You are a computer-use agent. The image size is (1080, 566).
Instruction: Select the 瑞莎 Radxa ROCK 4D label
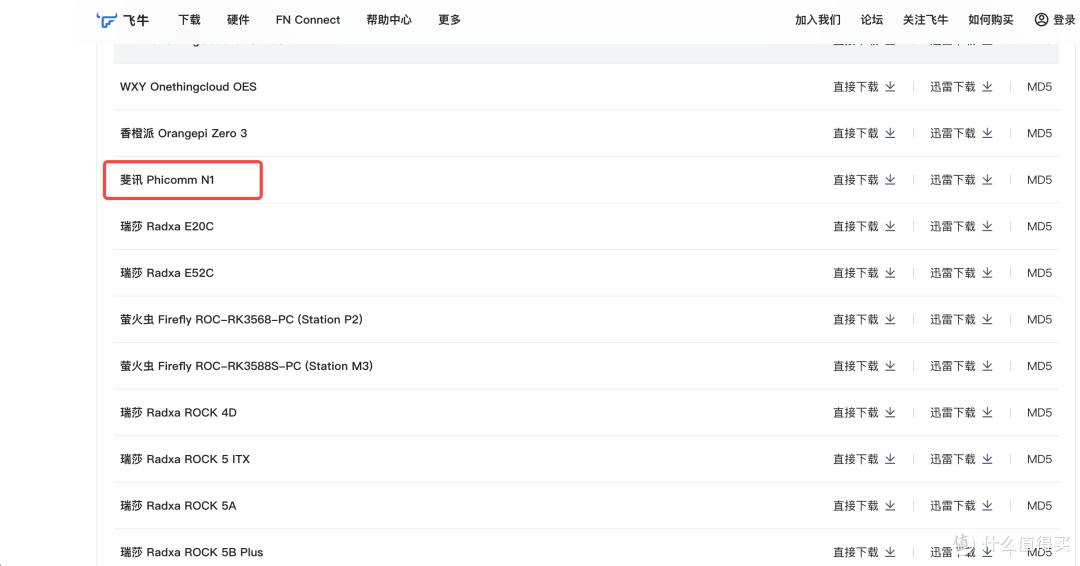click(178, 412)
